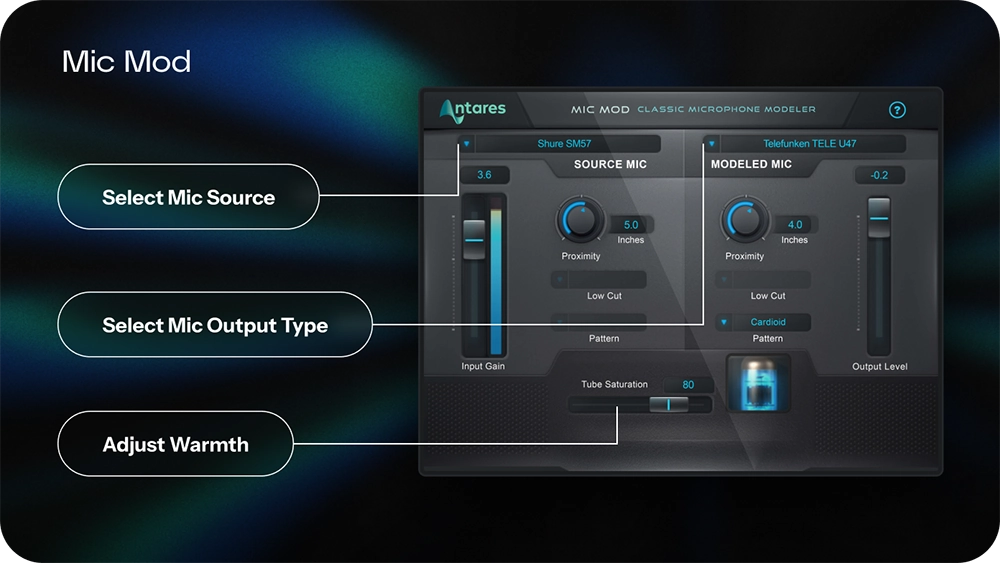Click the Input Gain slider handle

[474, 239]
